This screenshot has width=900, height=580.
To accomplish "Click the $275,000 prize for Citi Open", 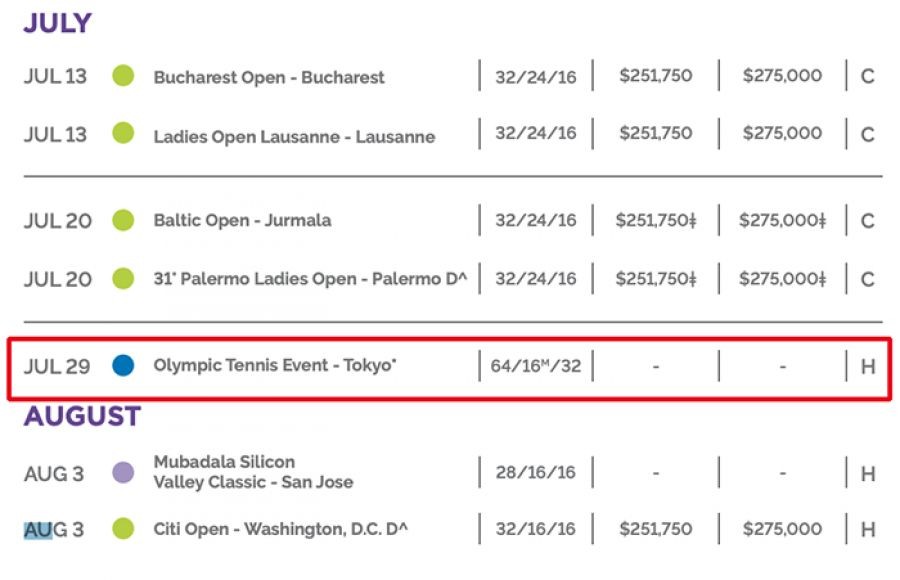I will [x=782, y=529].
